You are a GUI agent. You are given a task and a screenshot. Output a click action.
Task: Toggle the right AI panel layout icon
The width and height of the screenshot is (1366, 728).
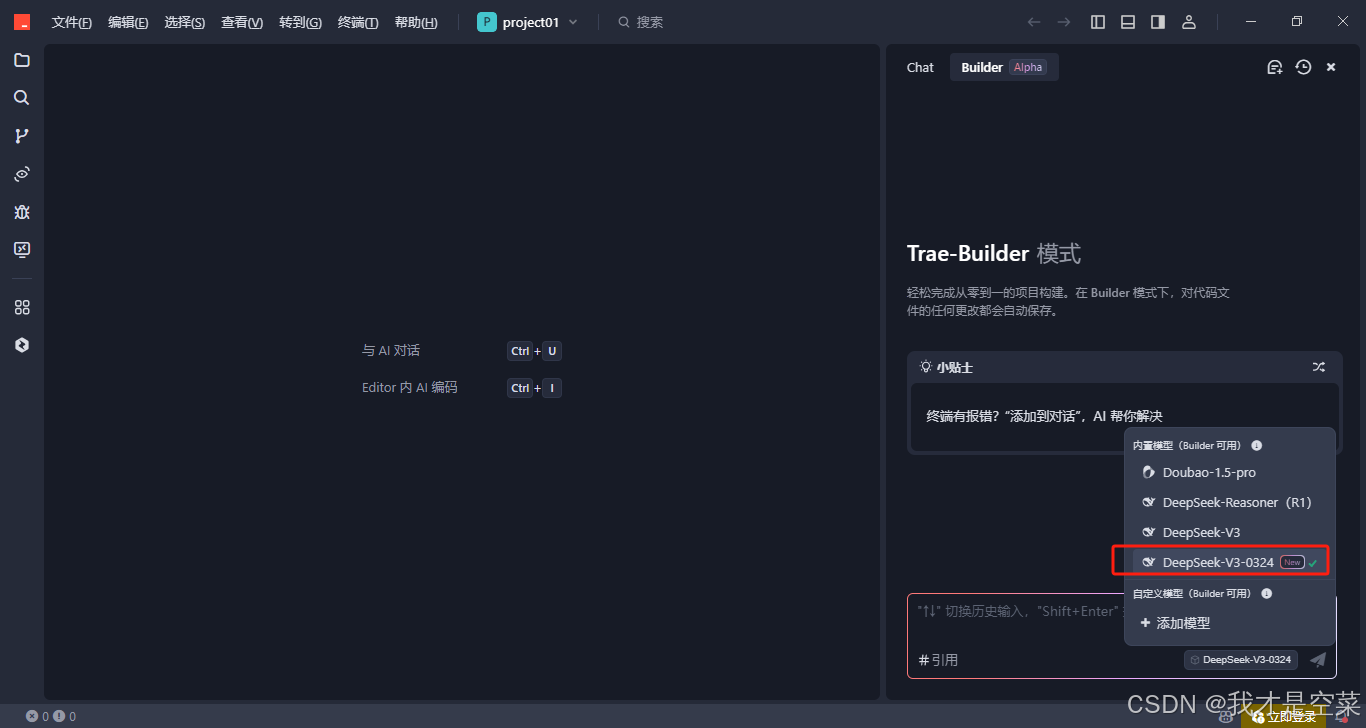[x=1158, y=22]
